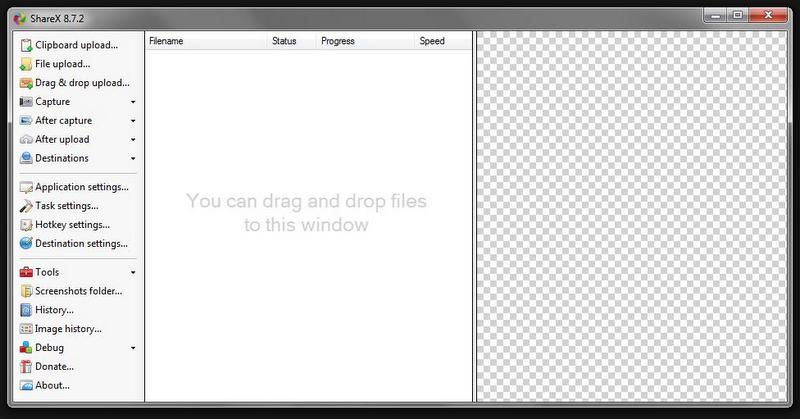Click the Screenshots folder icon

point(26,291)
